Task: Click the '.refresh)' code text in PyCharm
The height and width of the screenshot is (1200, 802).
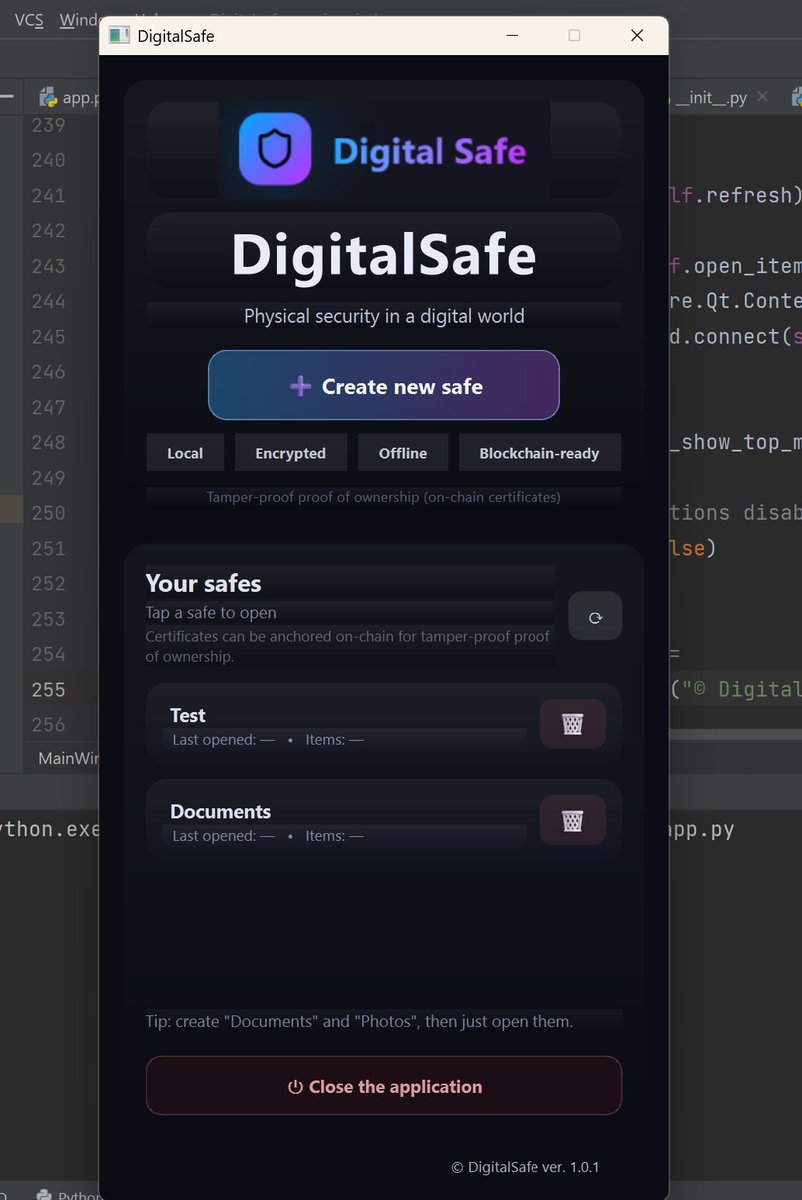Action: point(747,195)
